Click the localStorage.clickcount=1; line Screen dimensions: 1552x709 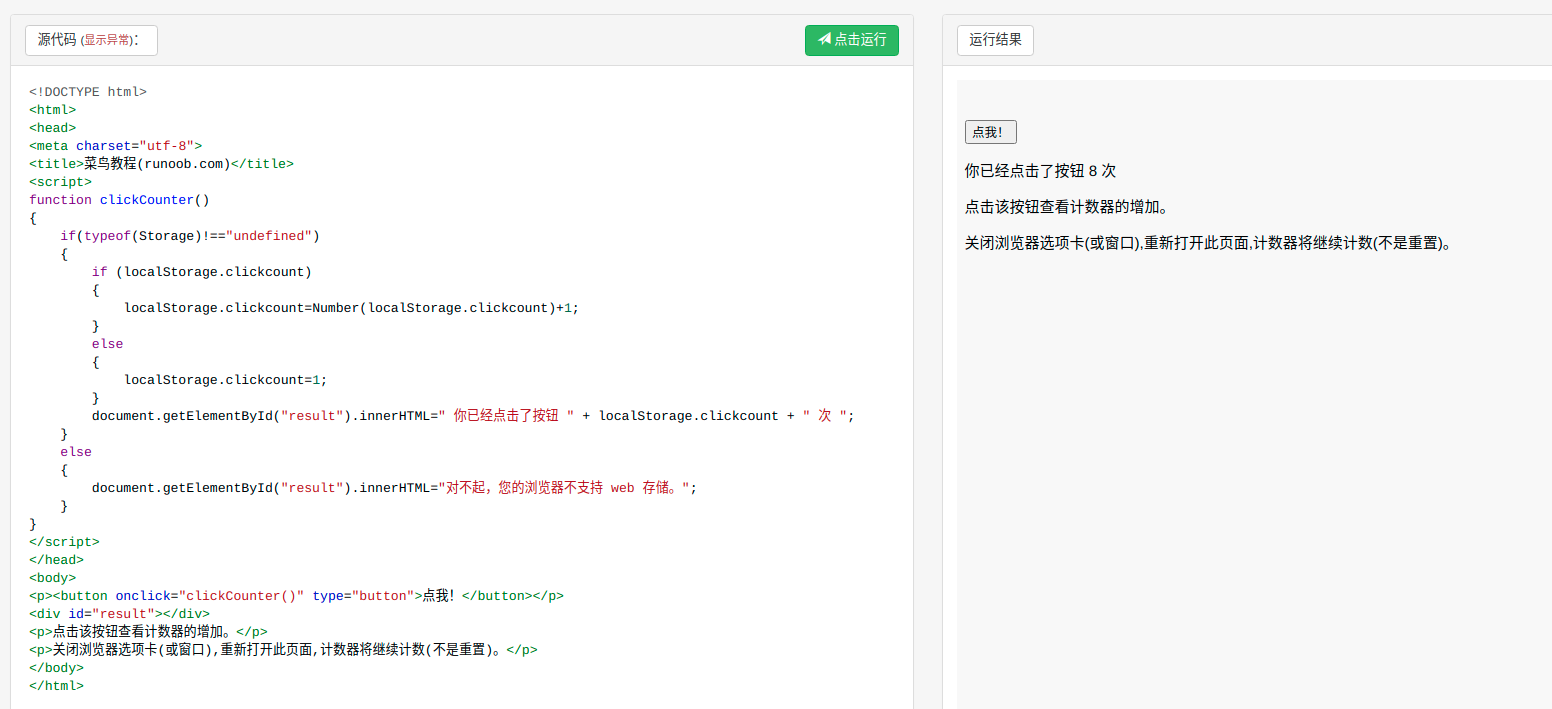226,380
